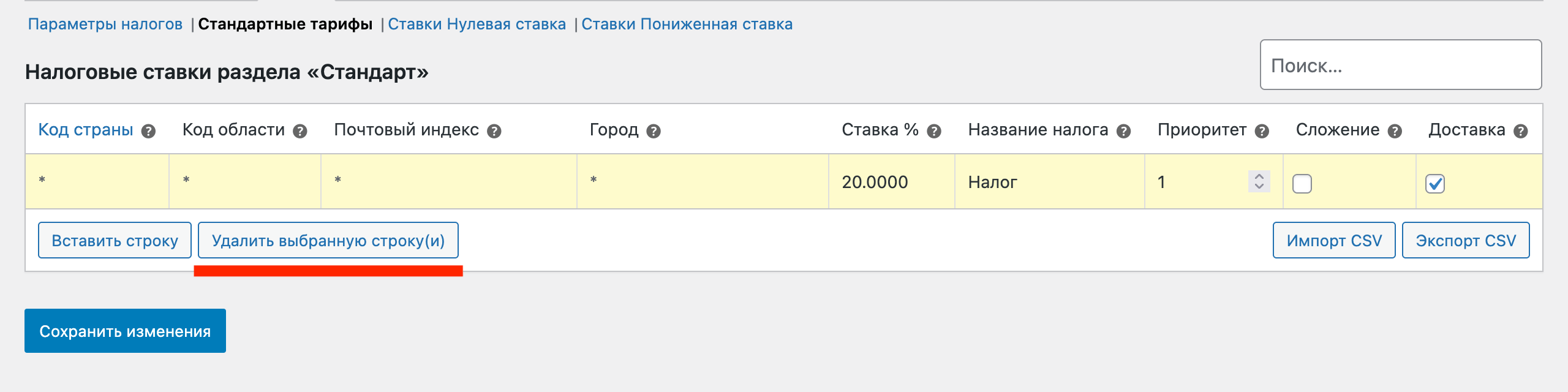
Task: Click help icon beside Почтовый индекс
Action: (x=494, y=131)
